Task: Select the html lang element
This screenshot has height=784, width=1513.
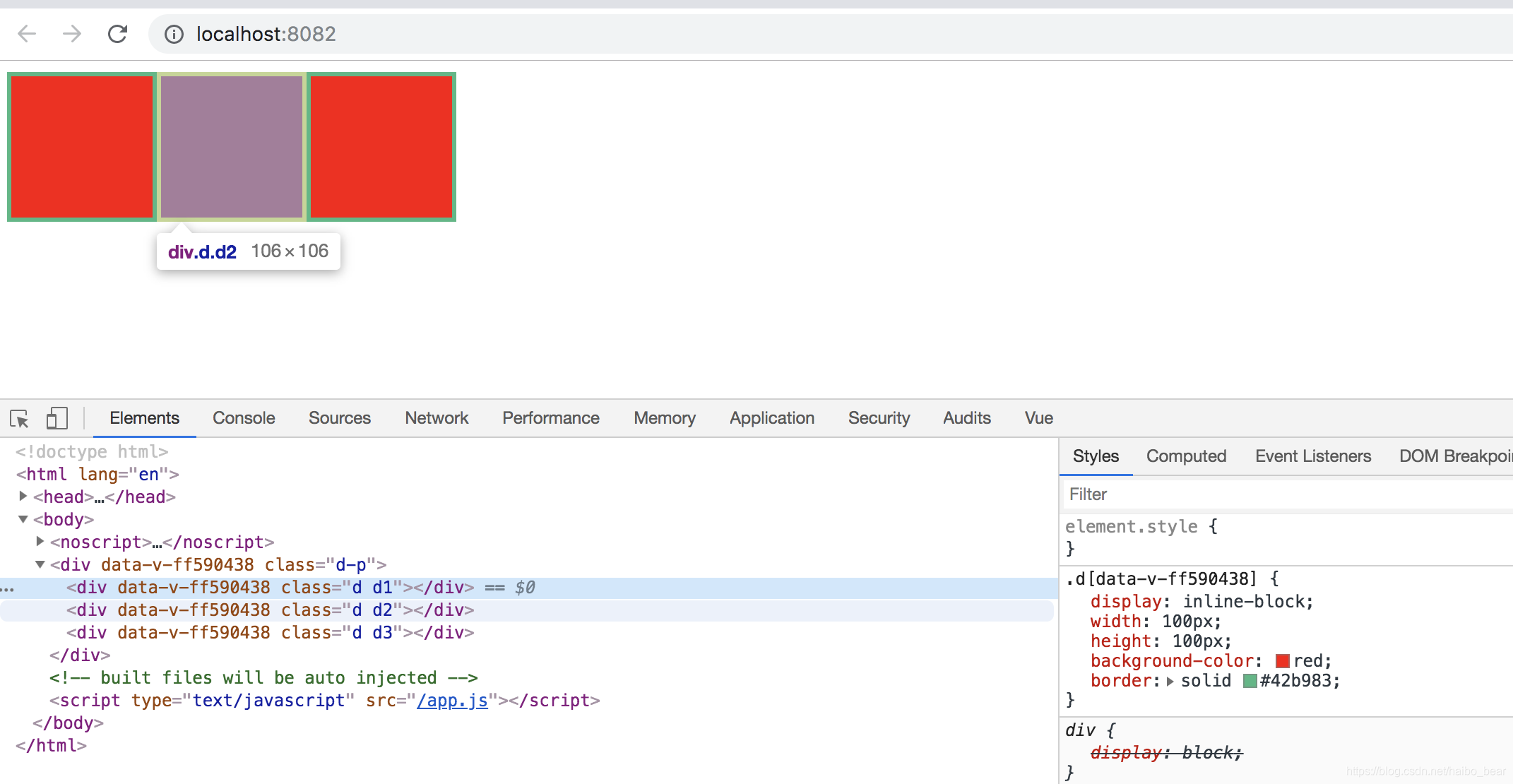Action: (97, 475)
